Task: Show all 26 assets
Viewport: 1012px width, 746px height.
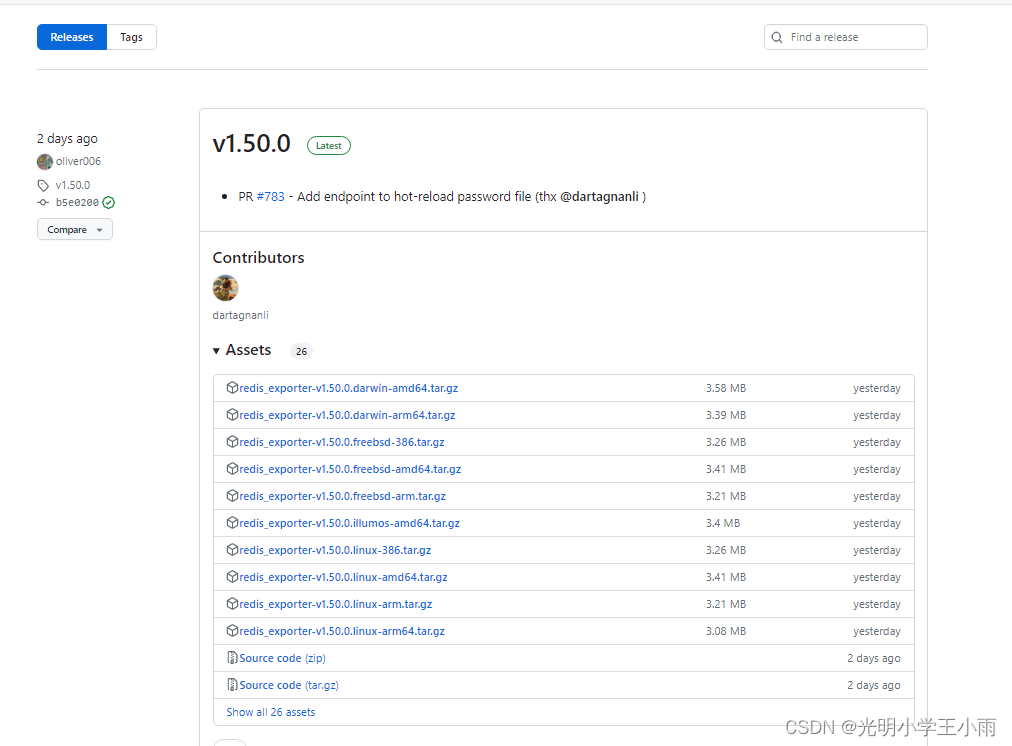Action: click(x=271, y=712)
